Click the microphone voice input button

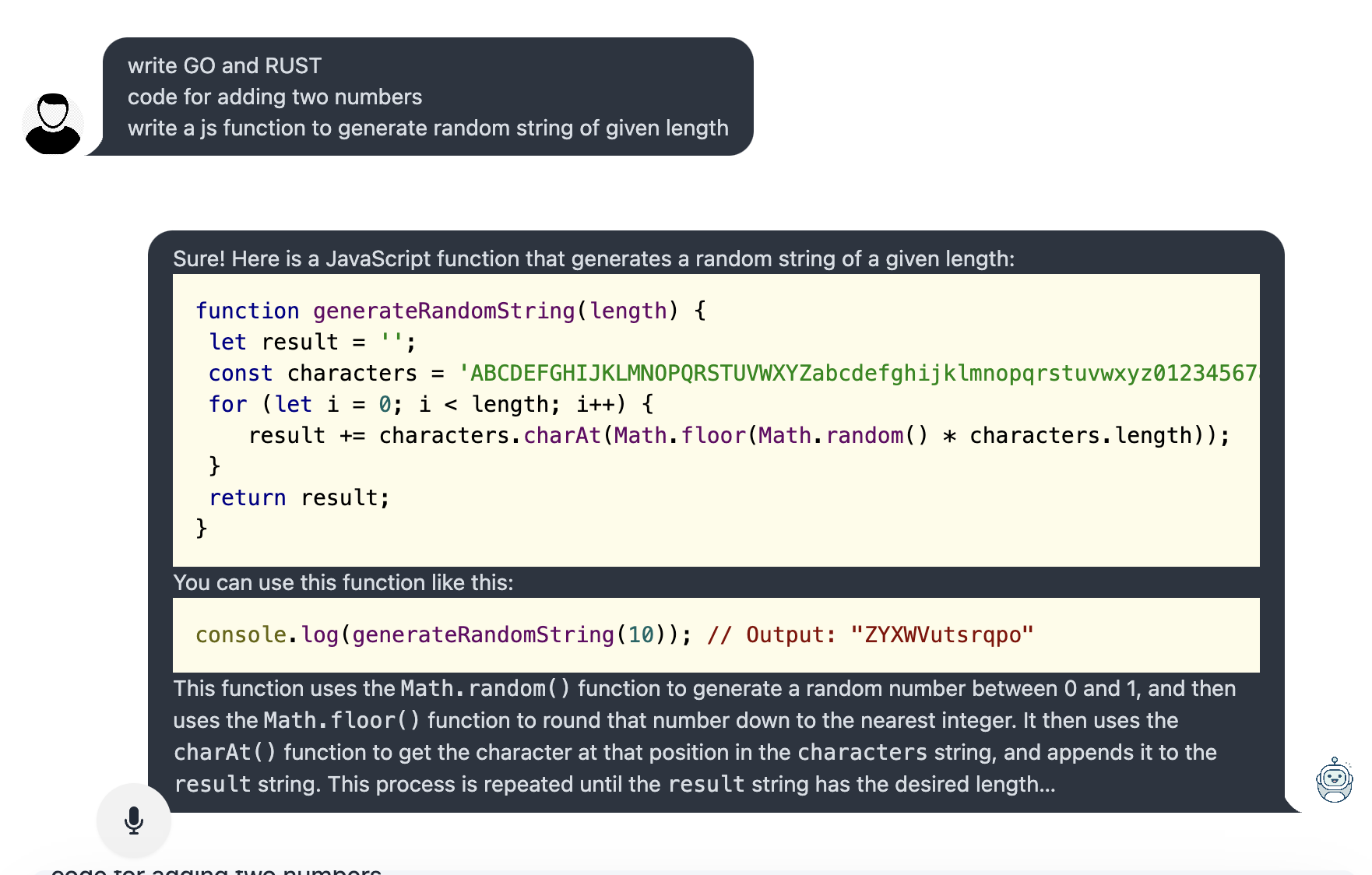134,821
